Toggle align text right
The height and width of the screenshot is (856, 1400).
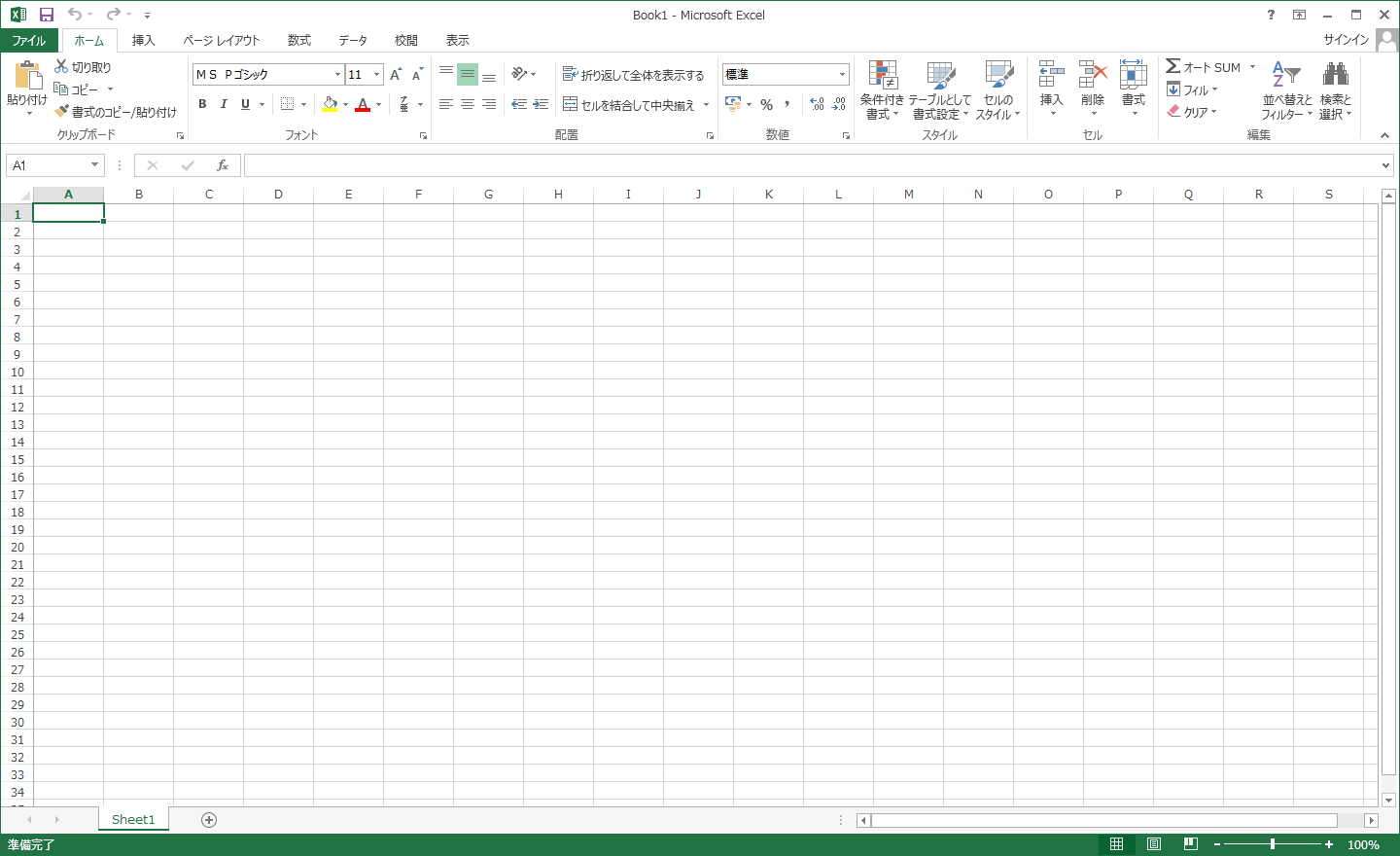[x=489, y=104]
